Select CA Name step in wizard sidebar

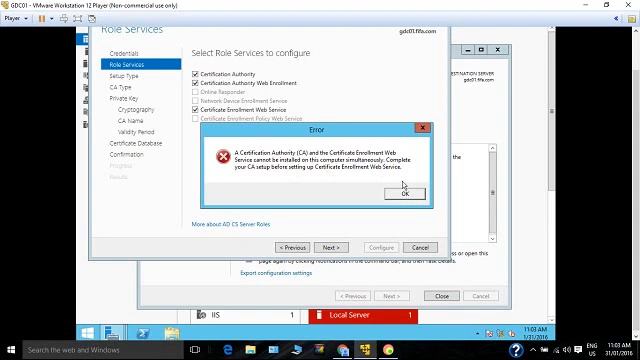(x=130, y=121)
